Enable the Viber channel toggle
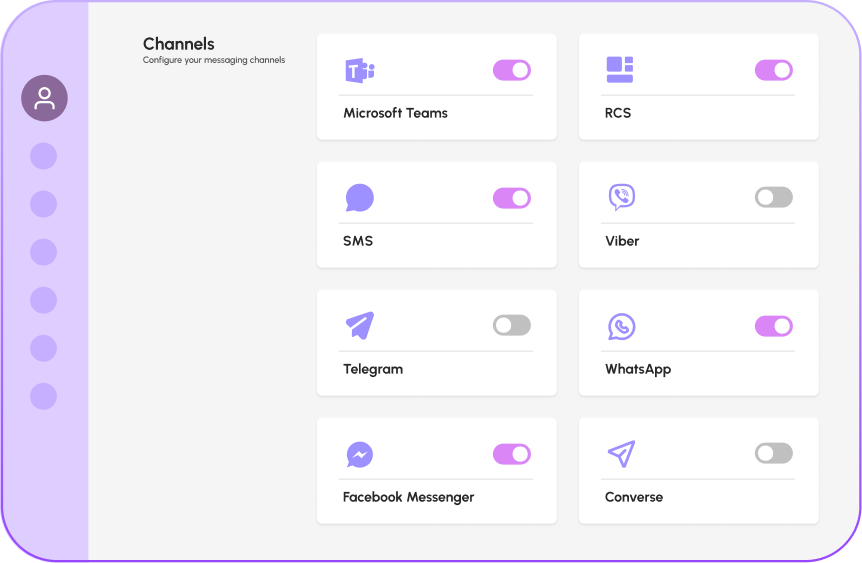This screenshot has width=862, height=563. (x=773, y=197)
